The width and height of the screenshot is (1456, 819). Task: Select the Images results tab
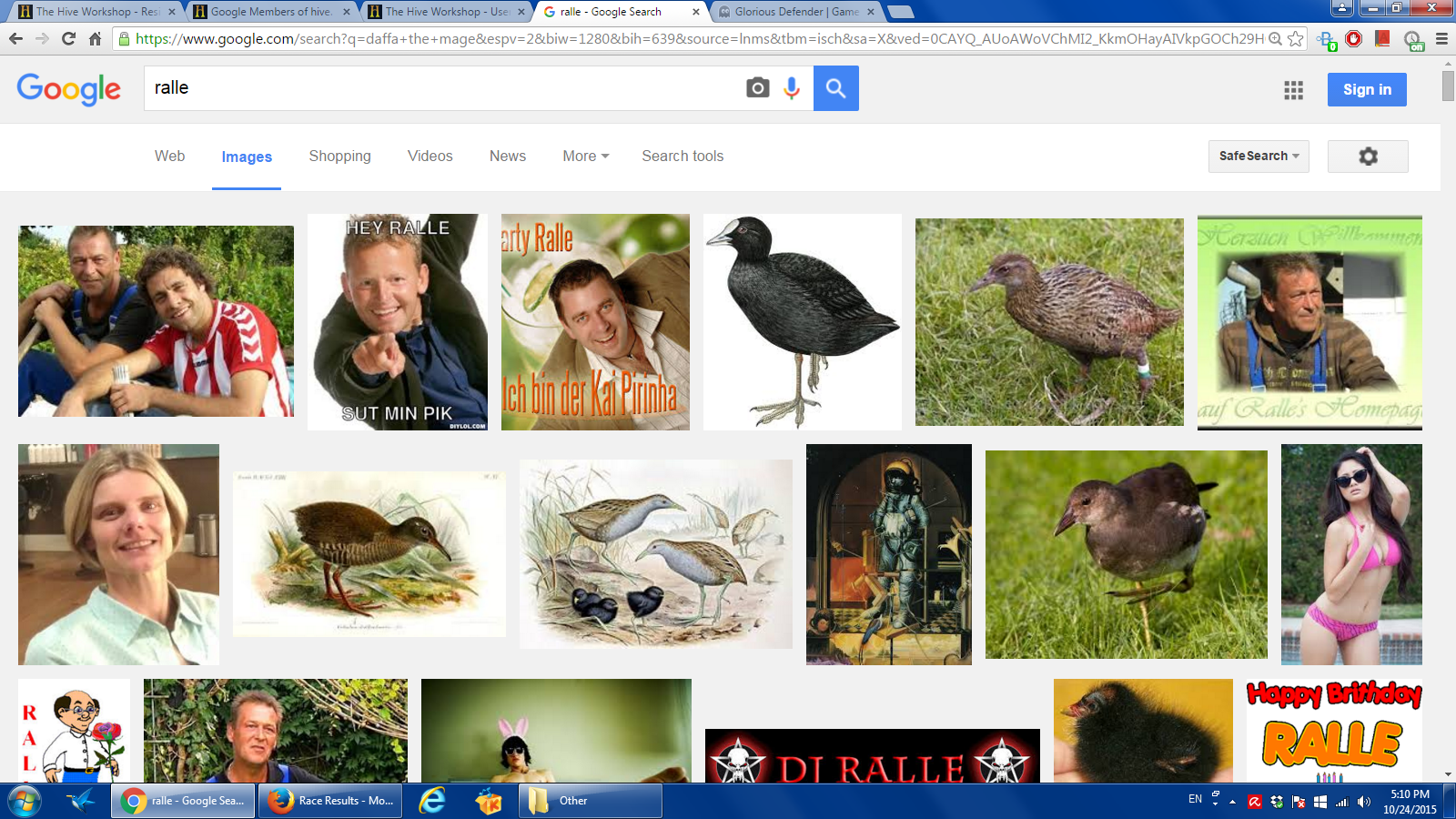pyautogui.click(x=247, y=157)
